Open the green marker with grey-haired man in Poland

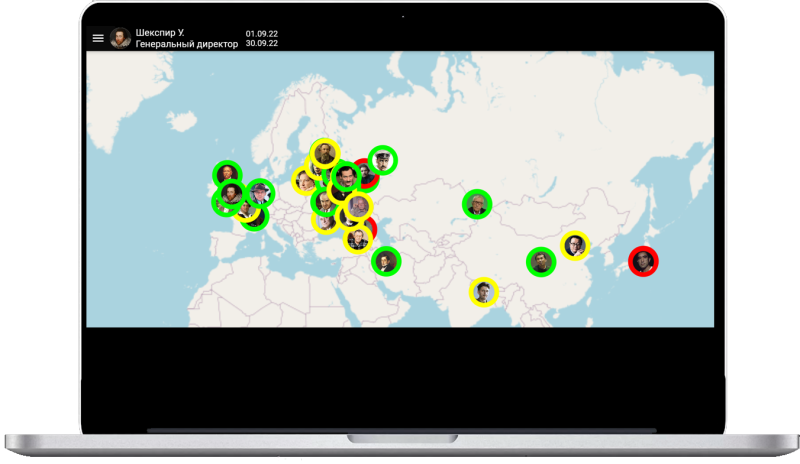(x=323, y=201)
